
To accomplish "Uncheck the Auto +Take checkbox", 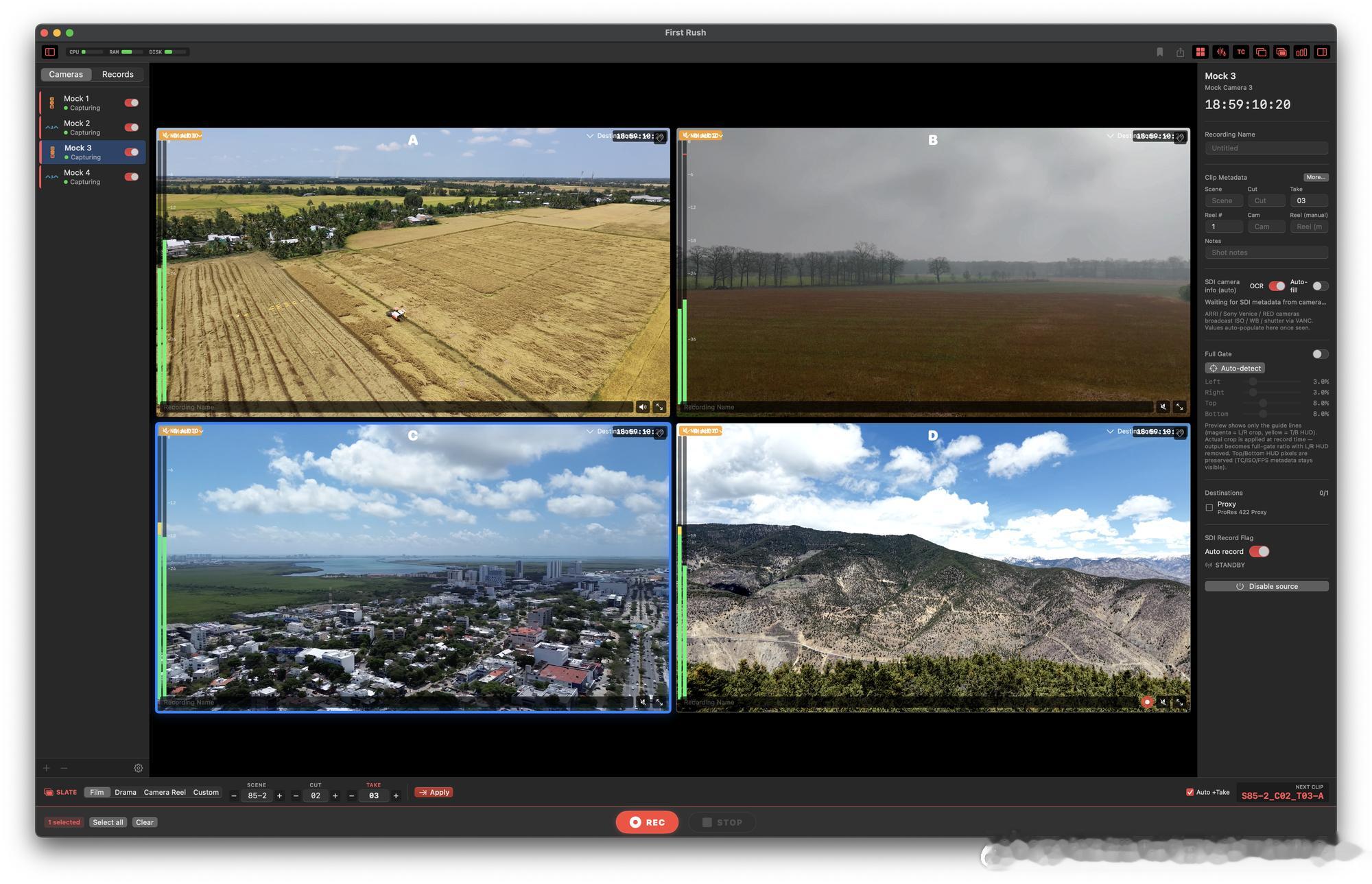I will (1190, 792).
